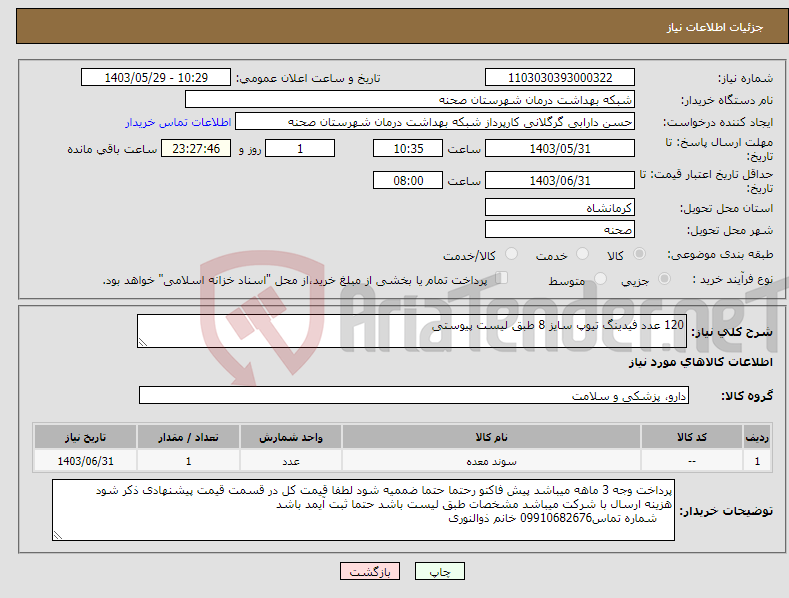Click the announcement date field 1403/05/29 - 10:29

coord(155,78)
